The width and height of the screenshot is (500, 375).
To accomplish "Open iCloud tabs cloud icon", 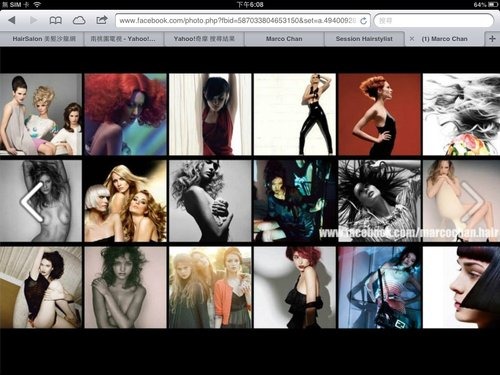I will pyautogui.click(x=79, y=21).
